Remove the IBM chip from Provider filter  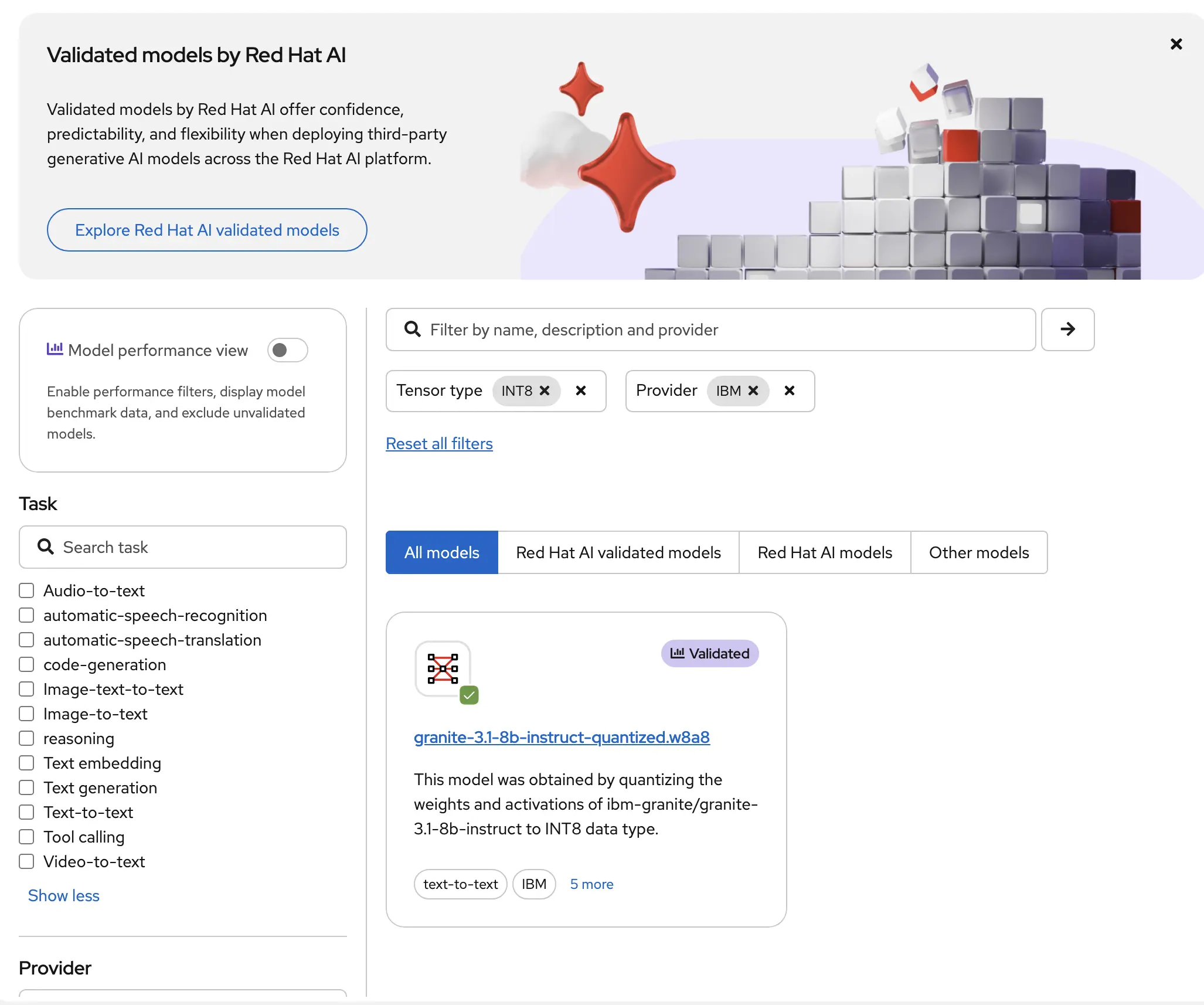[x=753, y=391]
